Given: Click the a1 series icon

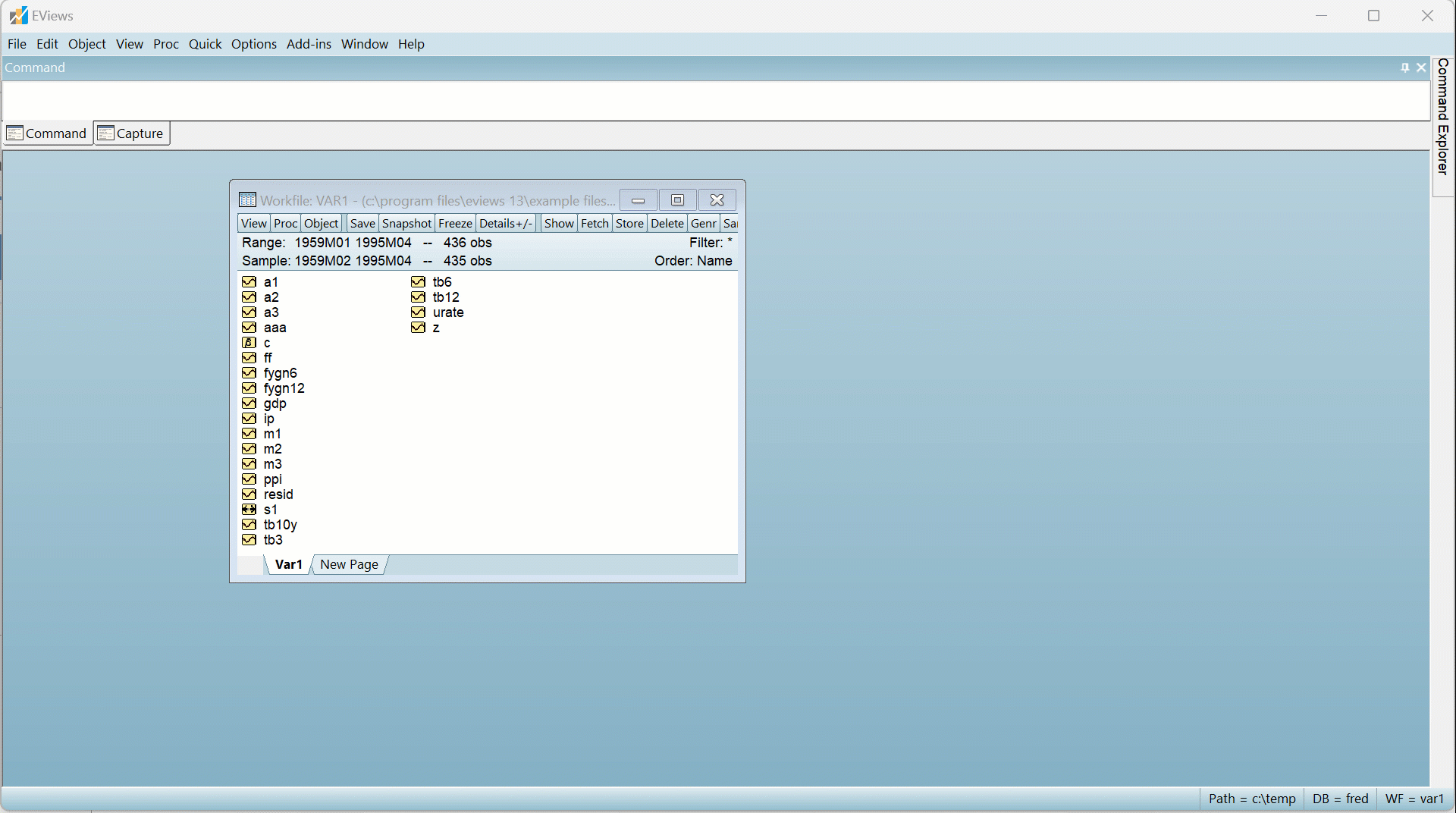Looking at the screenshot, I should click(x=249, y=282).
